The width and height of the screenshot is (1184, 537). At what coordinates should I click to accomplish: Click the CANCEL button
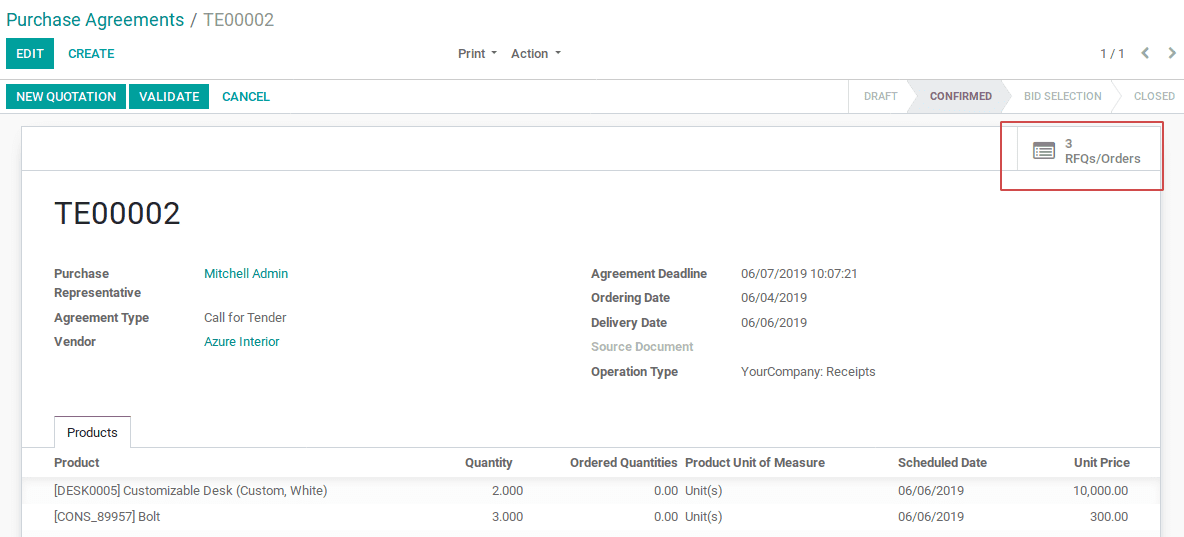click(246, 97)
